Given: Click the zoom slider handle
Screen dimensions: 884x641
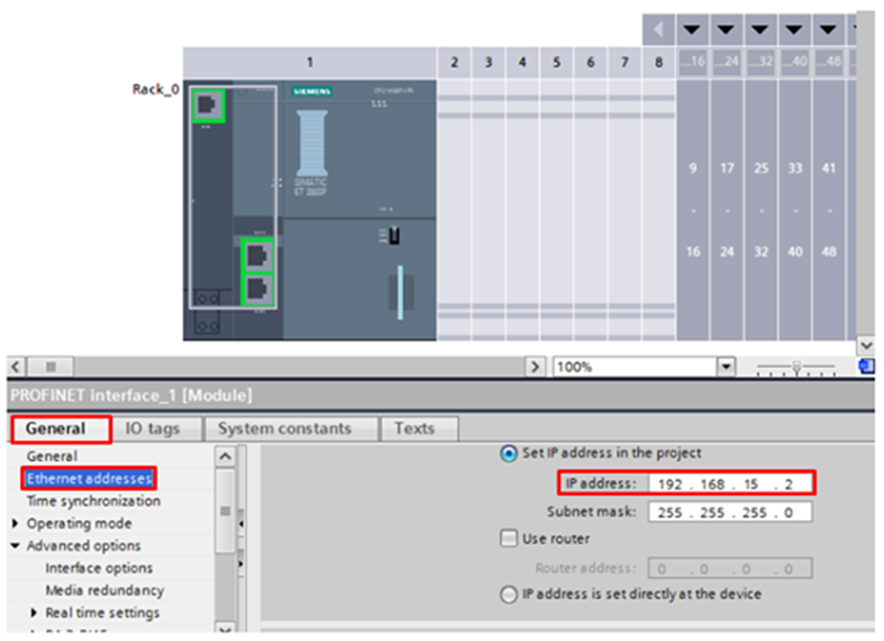Looking at the screenshot, I should click(x=796, y=367).
